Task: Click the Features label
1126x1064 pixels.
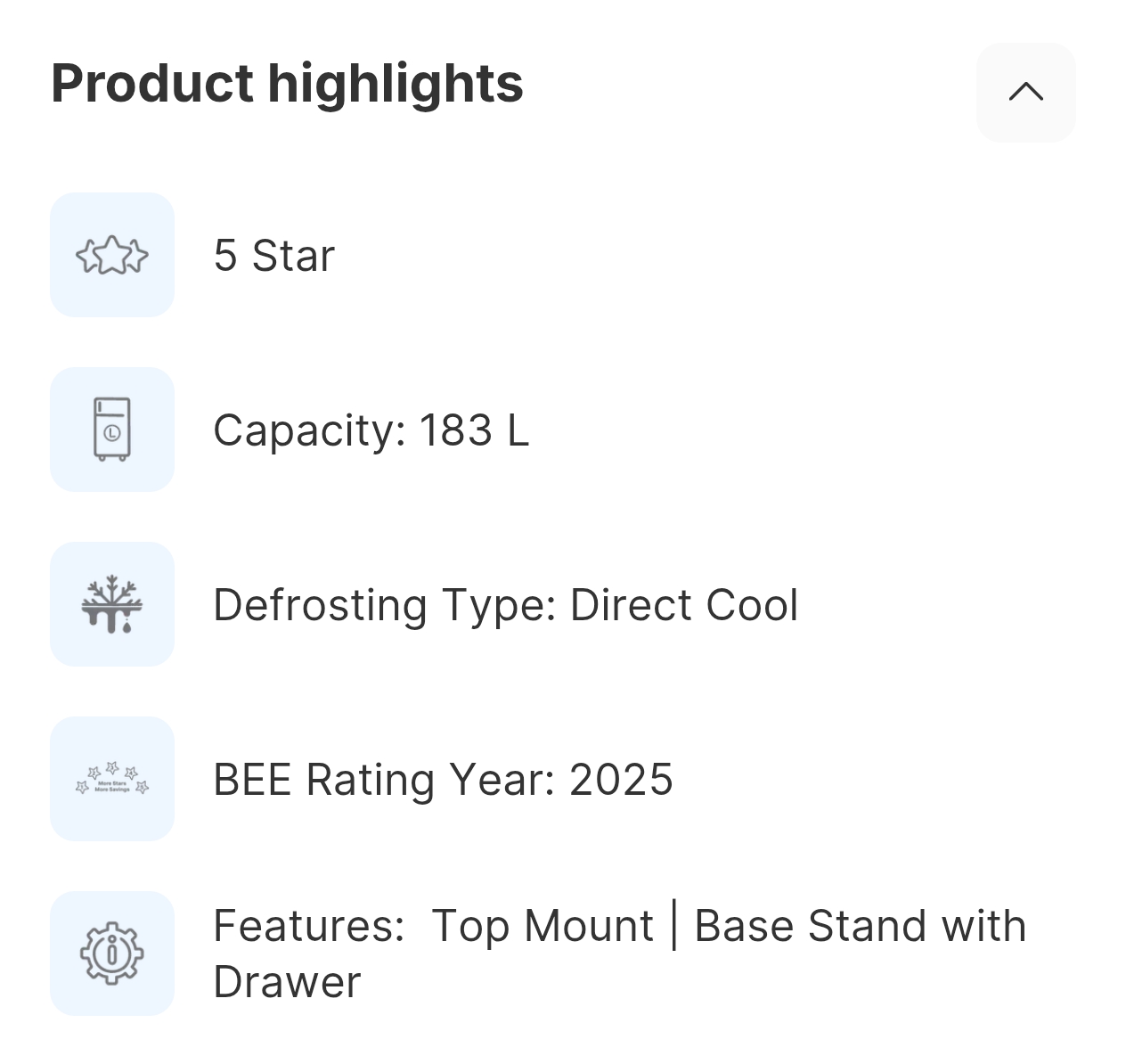Action: [x=309, y=926]
